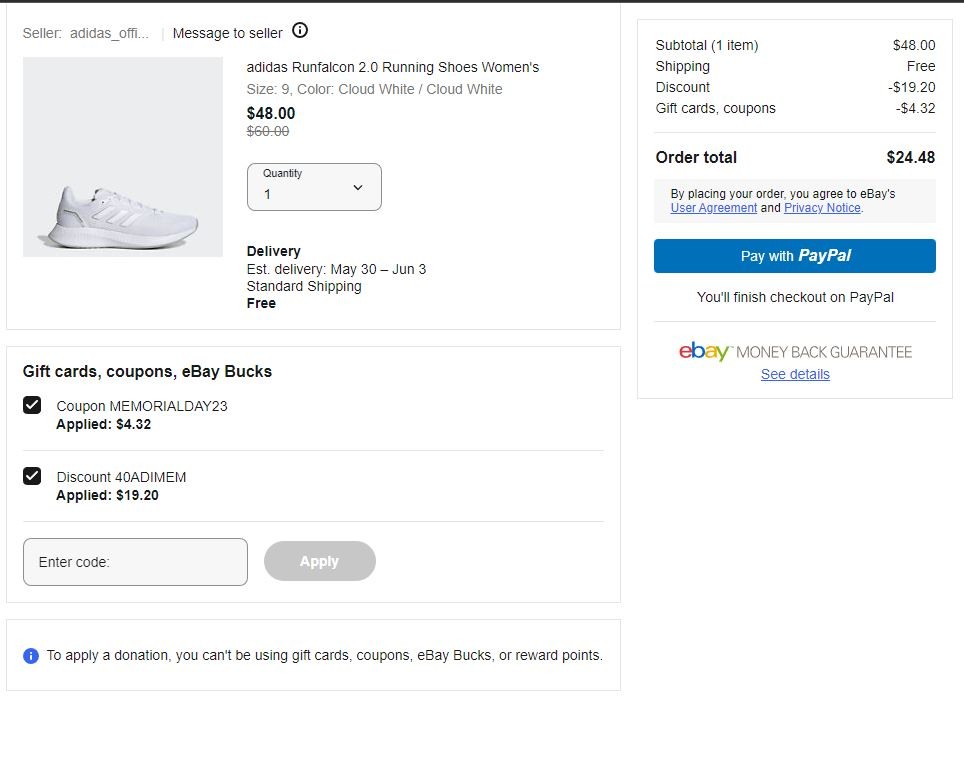Click the Quantity dropdown chevron arrow
This screenshot has height=764, width=964.
tap(358, 188)
